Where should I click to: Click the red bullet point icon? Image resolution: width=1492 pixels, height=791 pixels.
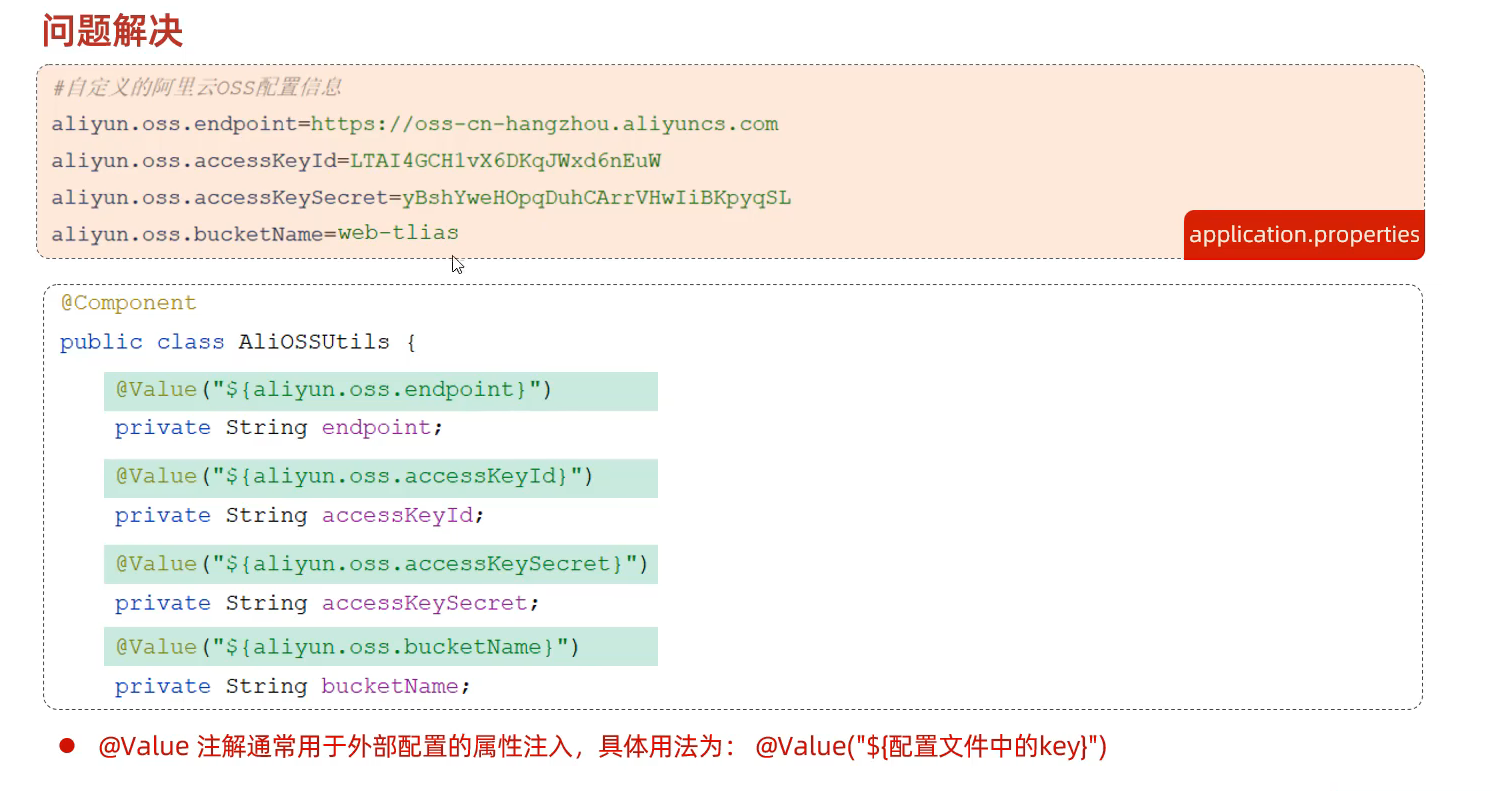(x=68, y=746)
